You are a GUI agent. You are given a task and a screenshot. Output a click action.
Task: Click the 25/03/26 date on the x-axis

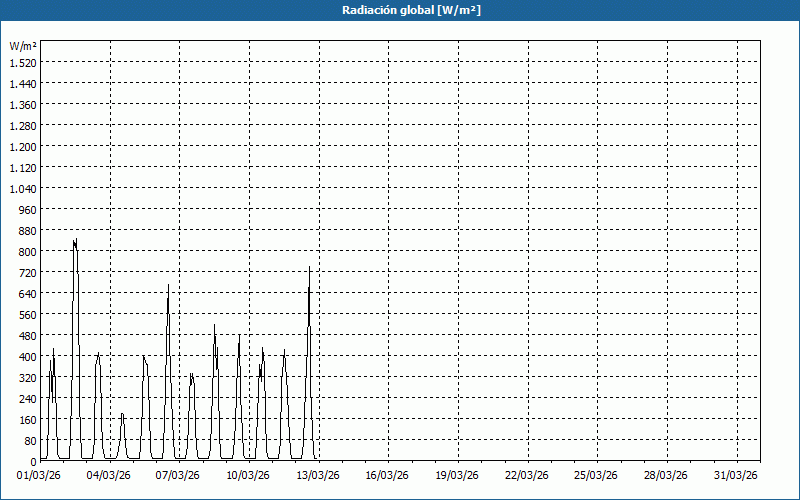(x=598, y=475)
